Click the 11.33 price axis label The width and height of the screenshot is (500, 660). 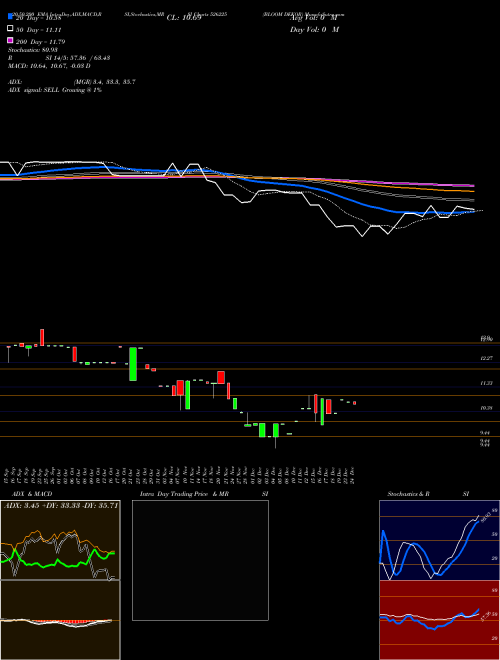tap(486, 383)
